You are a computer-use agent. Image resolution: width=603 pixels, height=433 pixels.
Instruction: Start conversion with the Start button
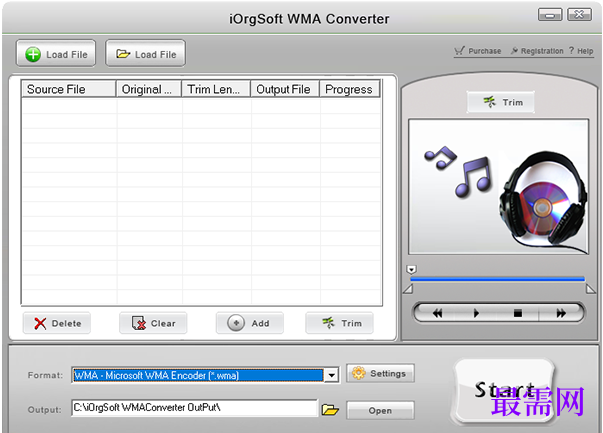tap(505, 390)
